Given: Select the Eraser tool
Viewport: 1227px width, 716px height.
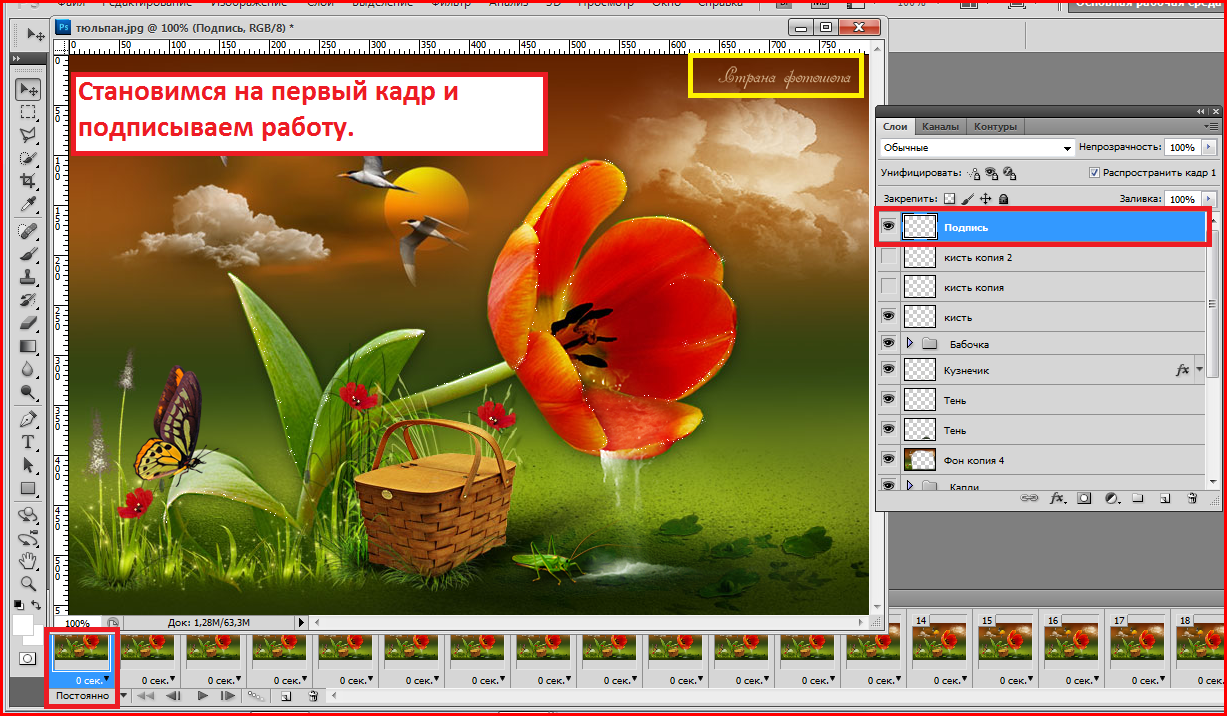Looking at the screenshot, I should point(28,323).
